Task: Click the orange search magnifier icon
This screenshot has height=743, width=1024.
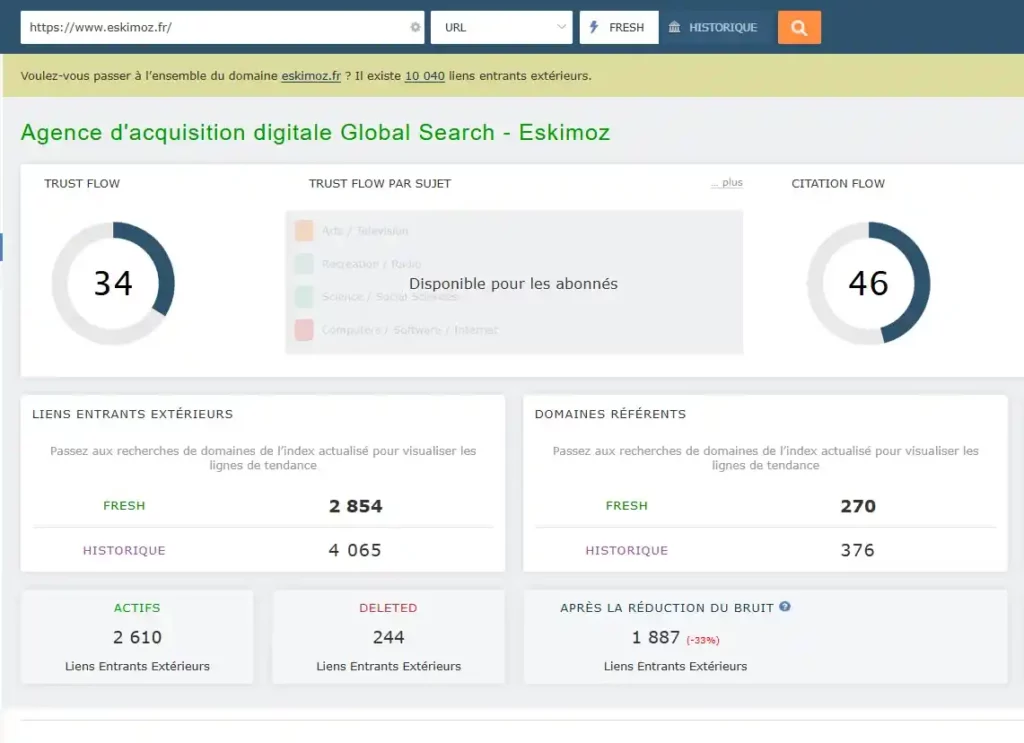Action: pos(797,27)
